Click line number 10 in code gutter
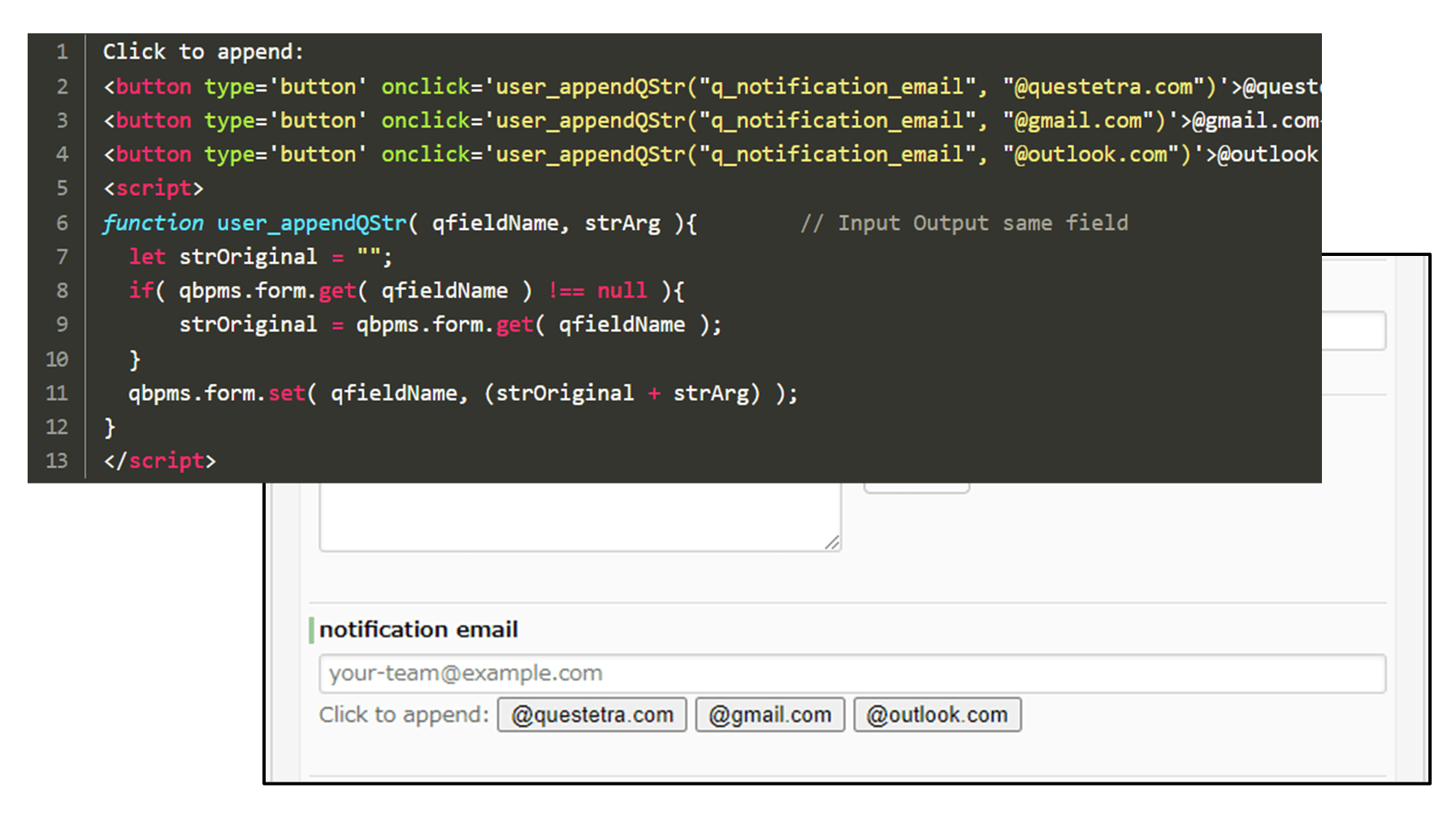Viewport: 1456px width, 832px height. pos(57,359)
